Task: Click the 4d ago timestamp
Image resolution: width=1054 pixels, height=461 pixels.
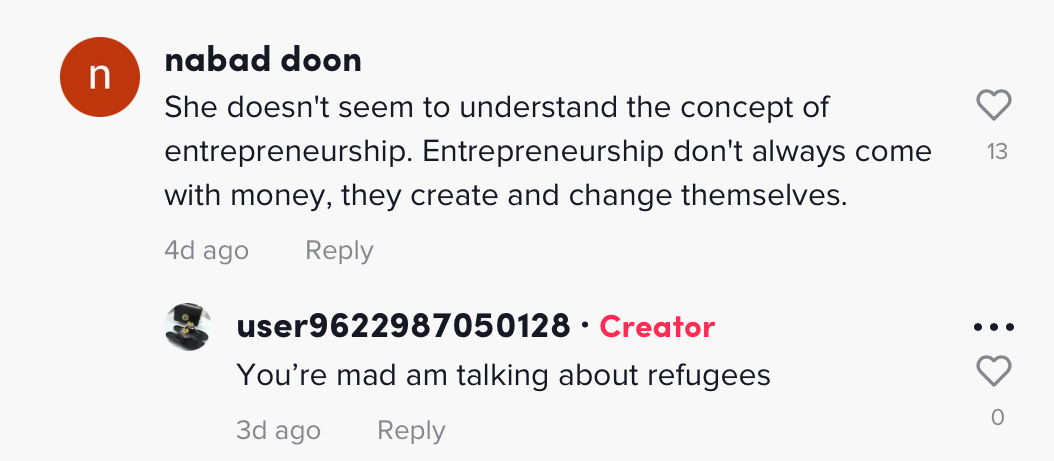Action: [206, 250]
